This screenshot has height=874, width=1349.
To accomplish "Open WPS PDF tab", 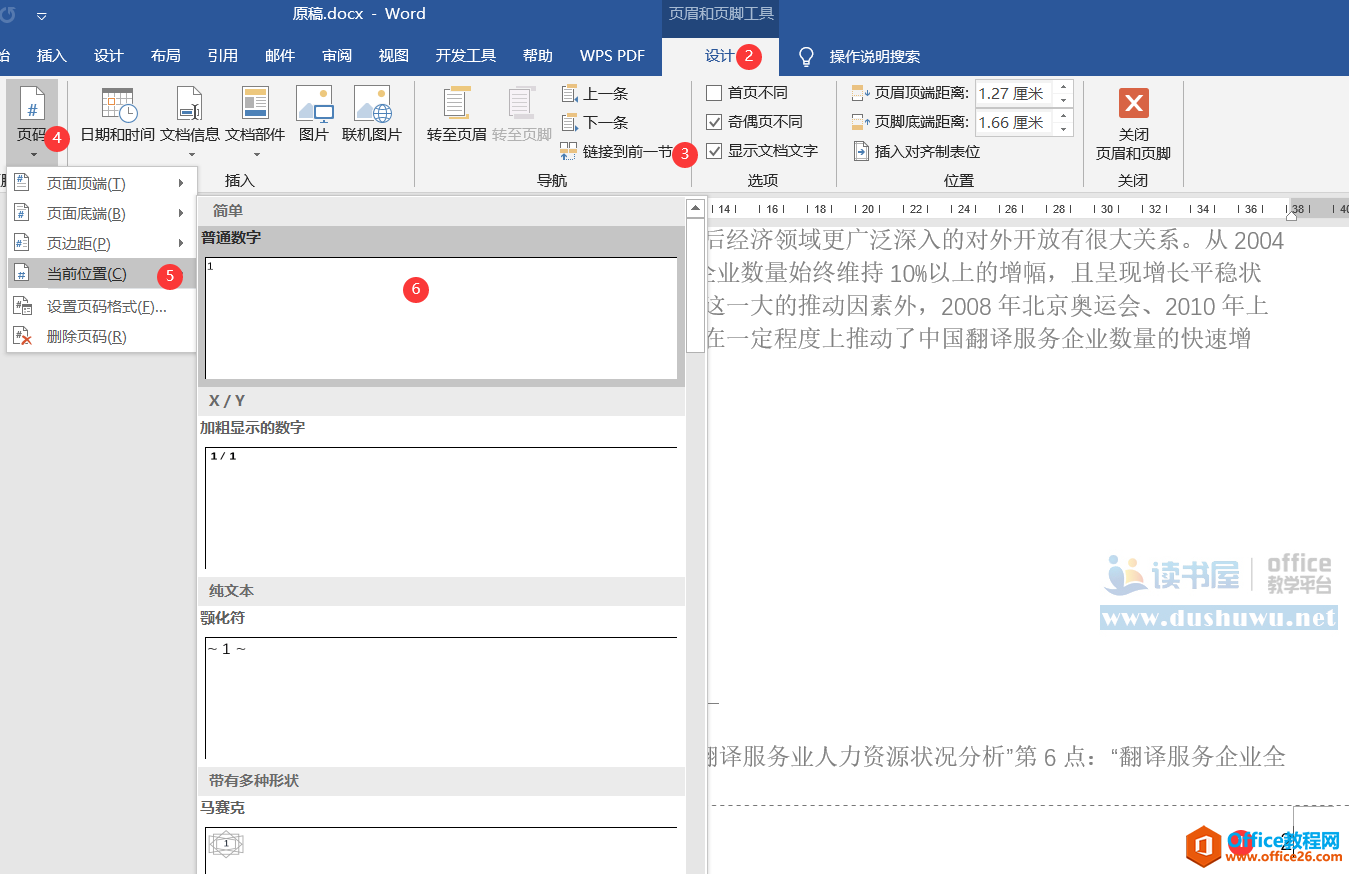I will click(x=613, y=56).
